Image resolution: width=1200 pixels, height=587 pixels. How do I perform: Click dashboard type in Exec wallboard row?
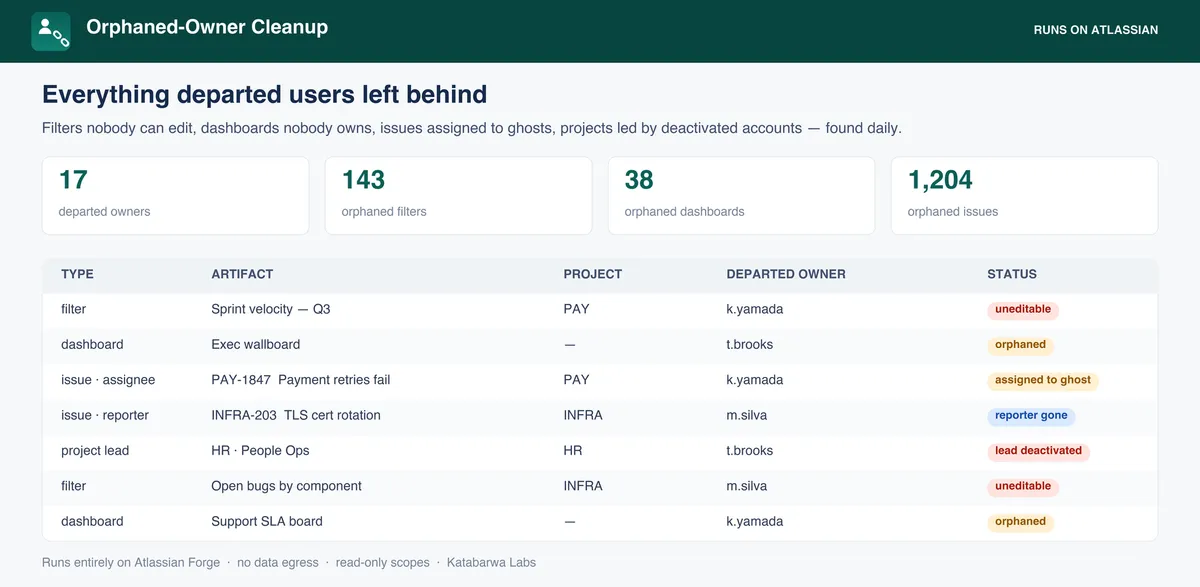point(92,344)
